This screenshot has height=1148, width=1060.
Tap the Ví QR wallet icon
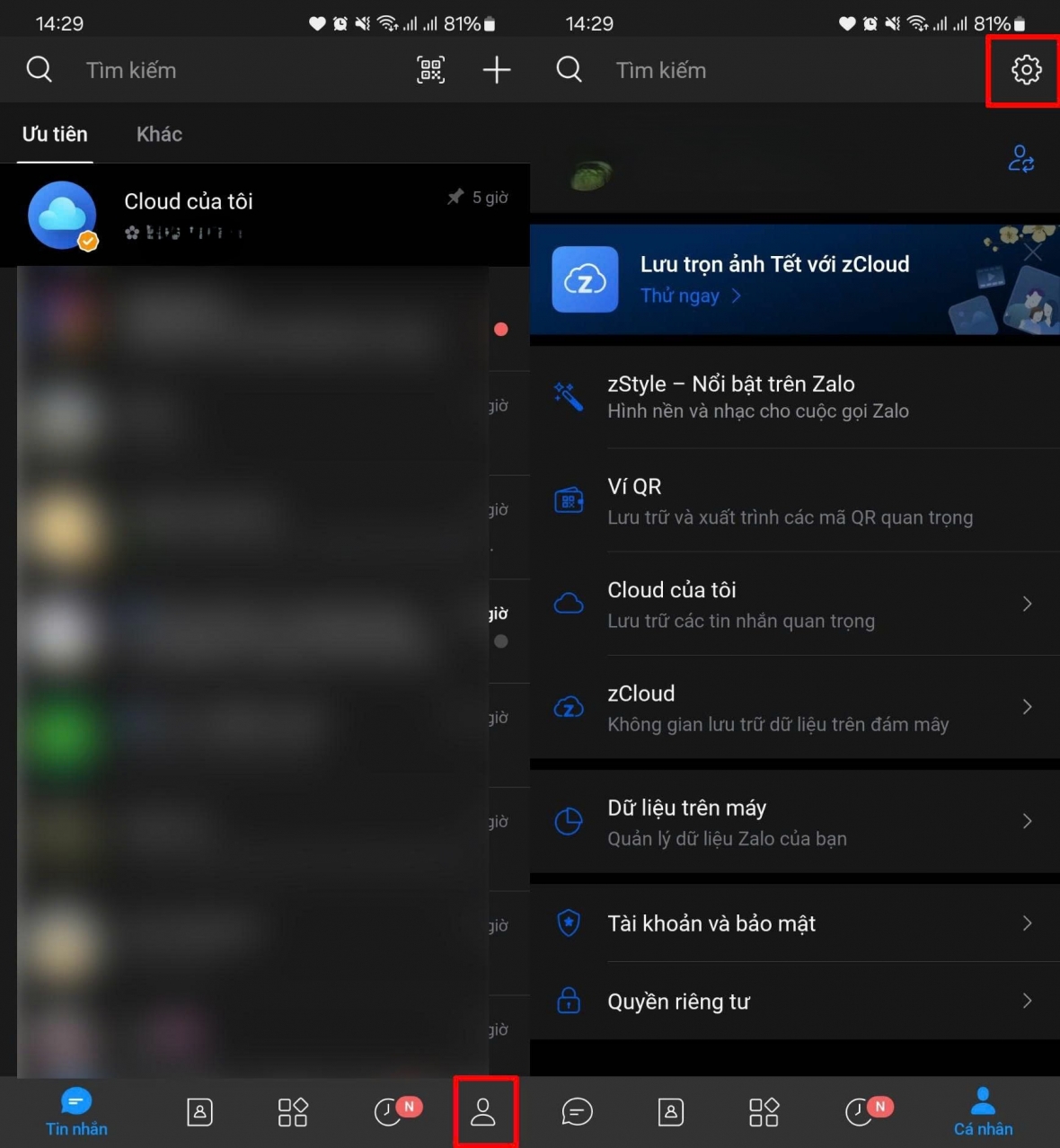click(569, 500)
